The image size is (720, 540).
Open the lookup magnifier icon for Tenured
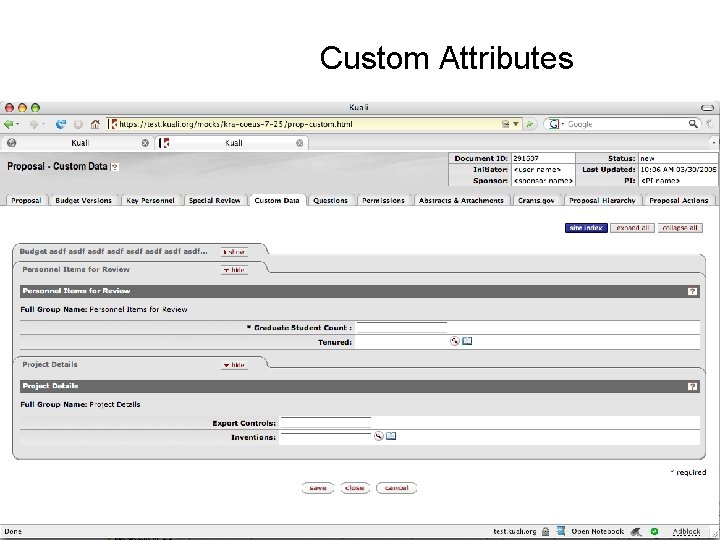point(455,341)
